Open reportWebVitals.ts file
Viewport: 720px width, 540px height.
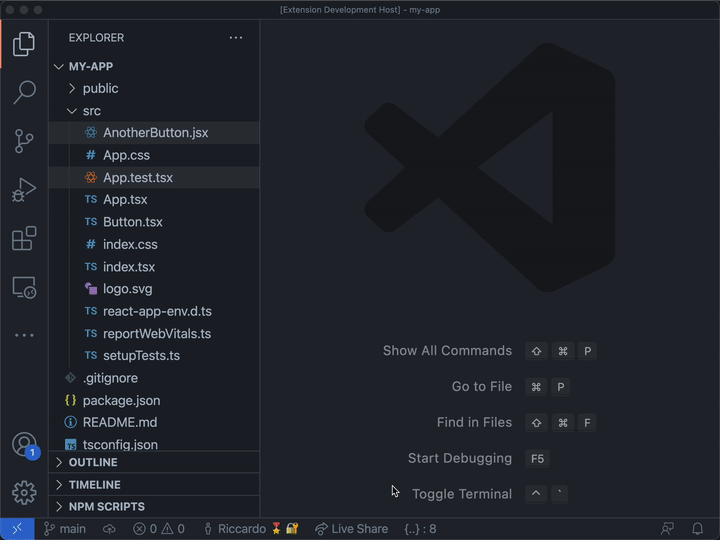tap(154, 333)
